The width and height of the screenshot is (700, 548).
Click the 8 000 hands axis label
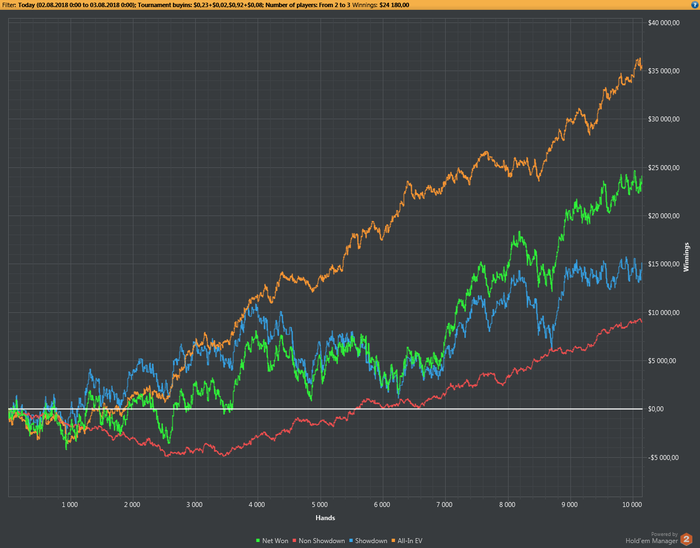[x=507, y=505]
